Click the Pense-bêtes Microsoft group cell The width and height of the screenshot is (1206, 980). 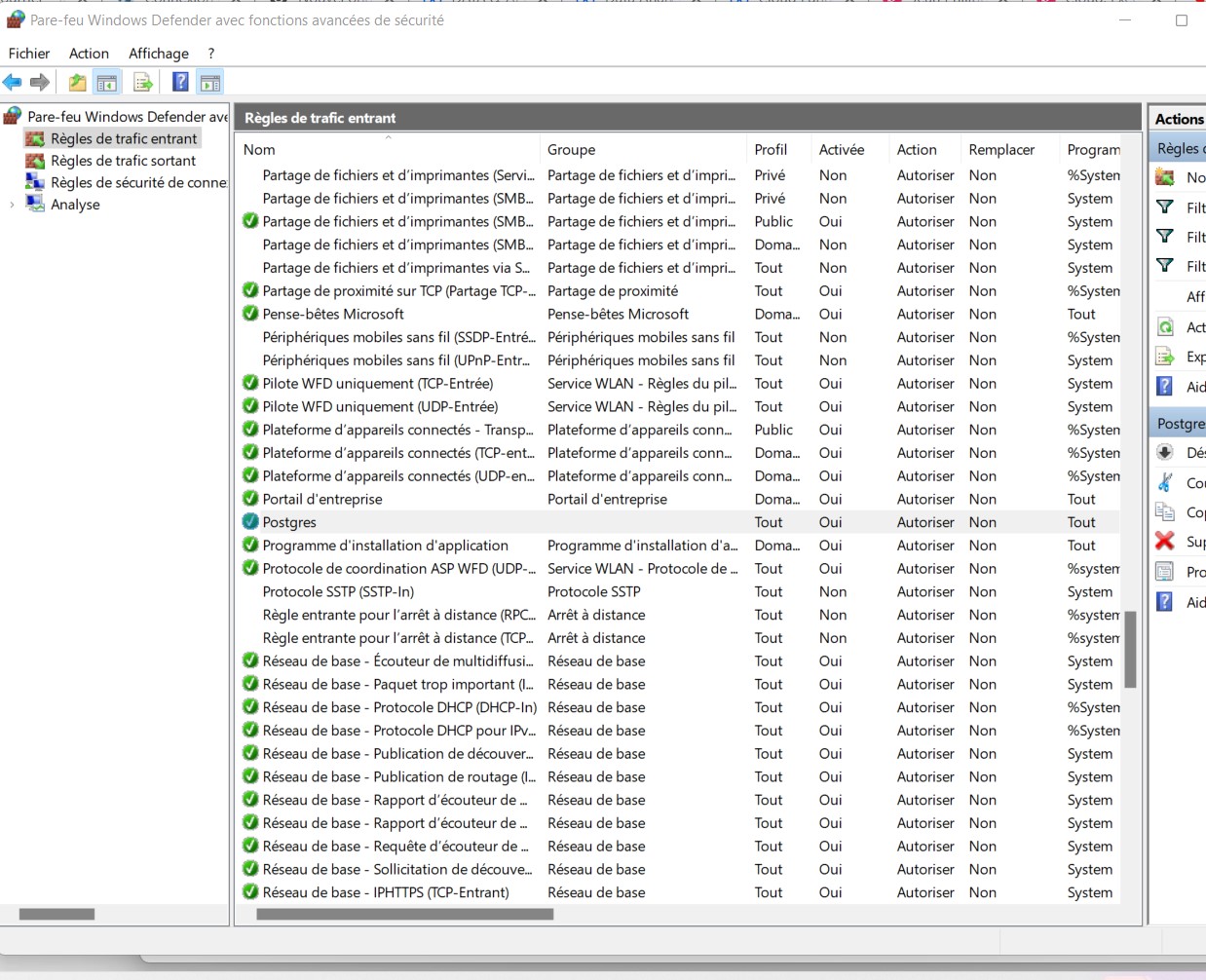point(618,314)
